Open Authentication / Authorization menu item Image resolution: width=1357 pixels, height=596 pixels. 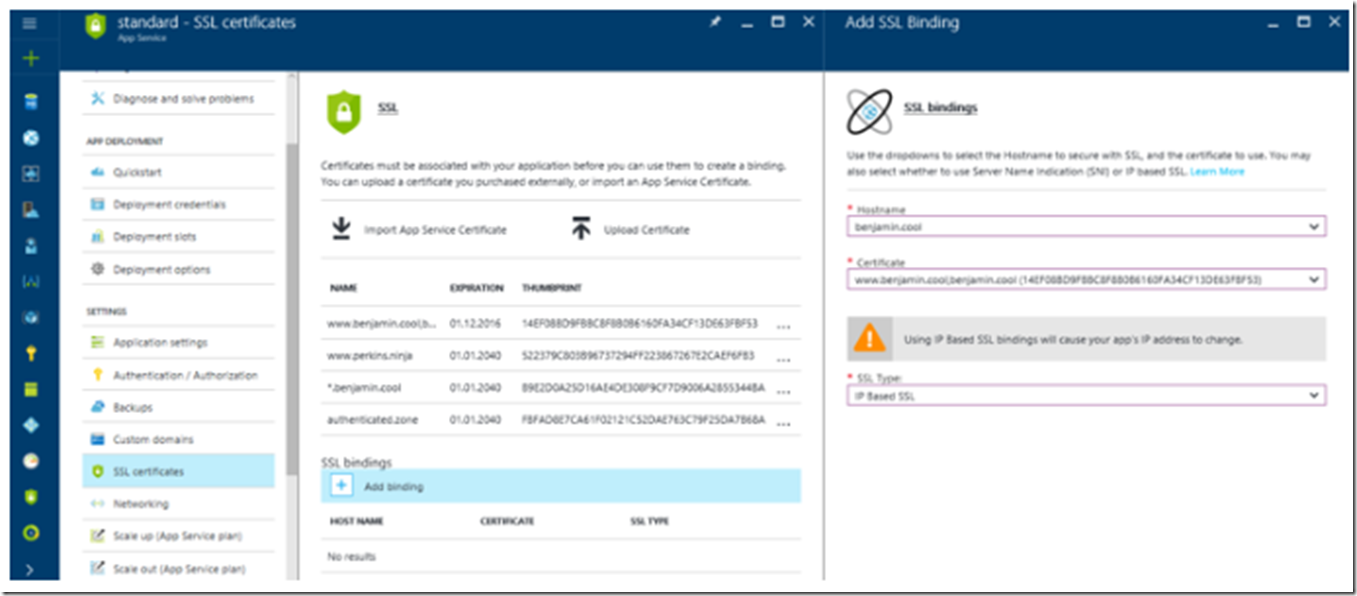tap(185, 375)
